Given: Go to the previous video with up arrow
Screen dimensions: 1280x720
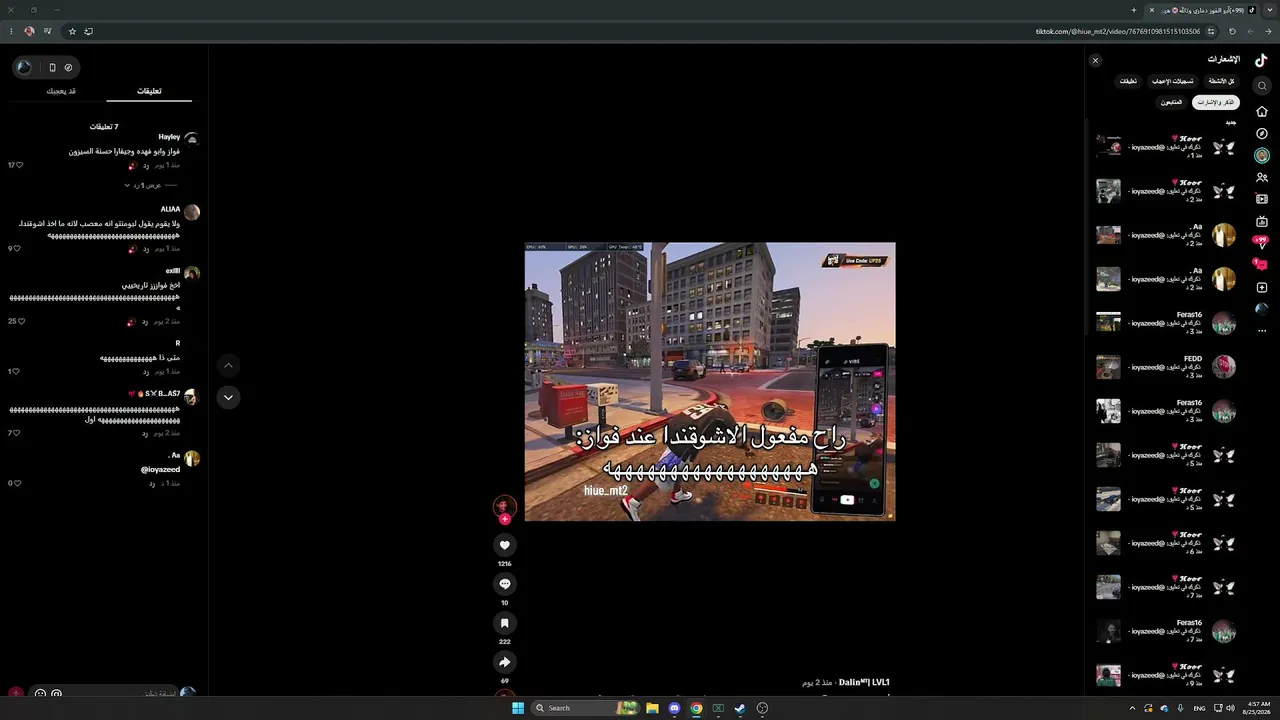Looking at the screenshot, I should click(228, 366).
